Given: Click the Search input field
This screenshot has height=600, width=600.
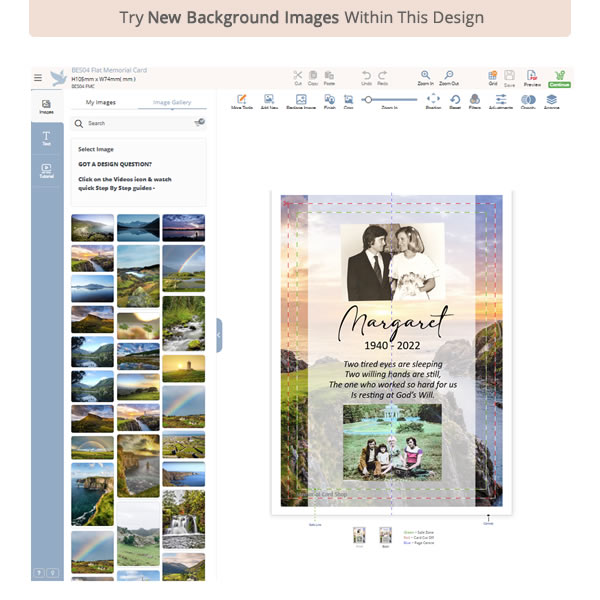Looking at the screenshot, I should (x=135, y=123).
